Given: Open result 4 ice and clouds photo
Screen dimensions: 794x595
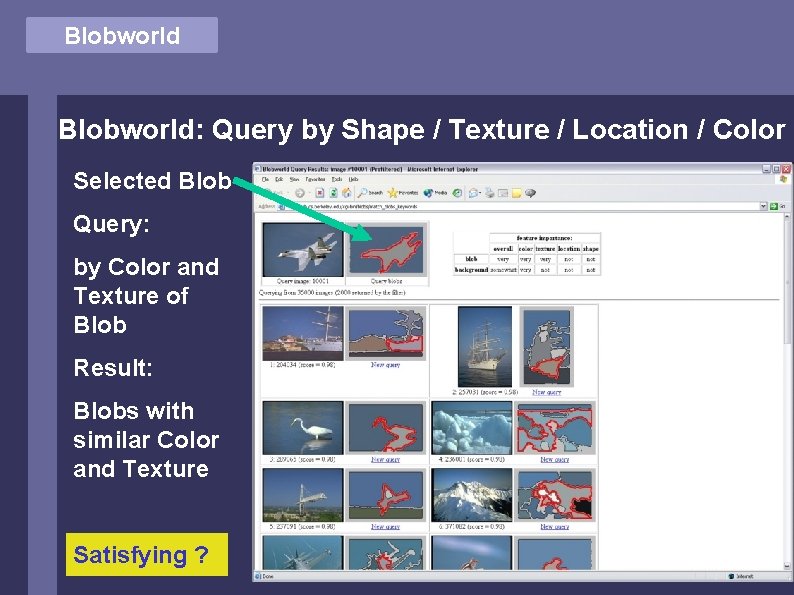Looking at the screenshot, I should point(471,428).
